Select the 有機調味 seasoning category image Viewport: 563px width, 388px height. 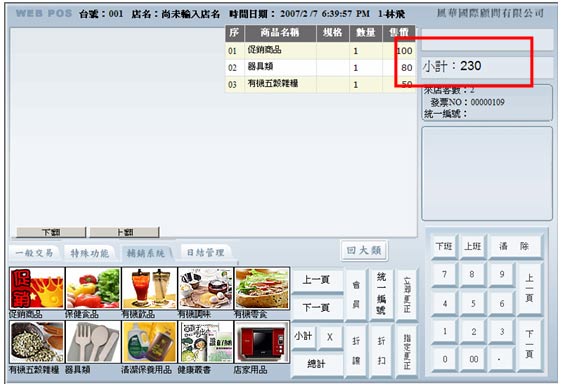tap(205, 288)
